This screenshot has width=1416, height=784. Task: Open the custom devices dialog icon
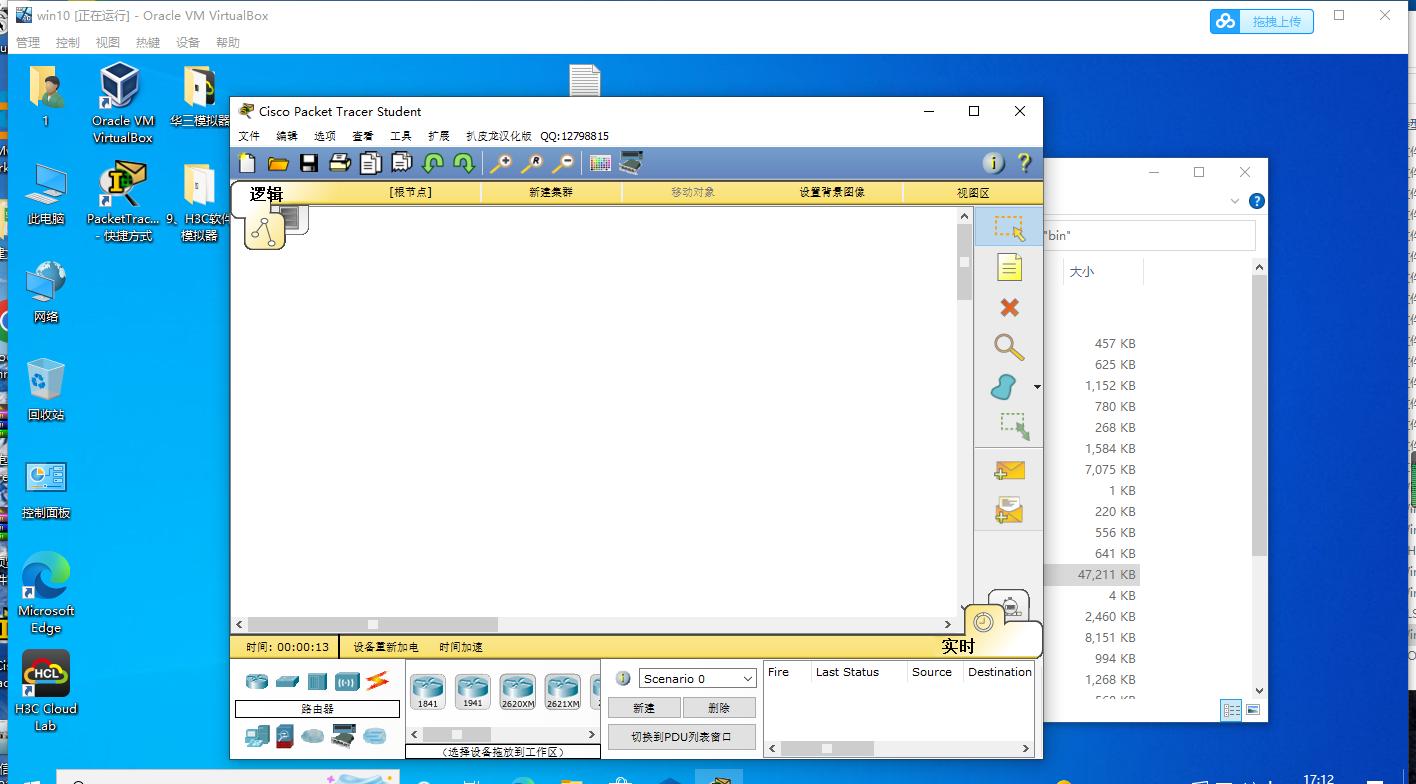[x=631, y=162]
